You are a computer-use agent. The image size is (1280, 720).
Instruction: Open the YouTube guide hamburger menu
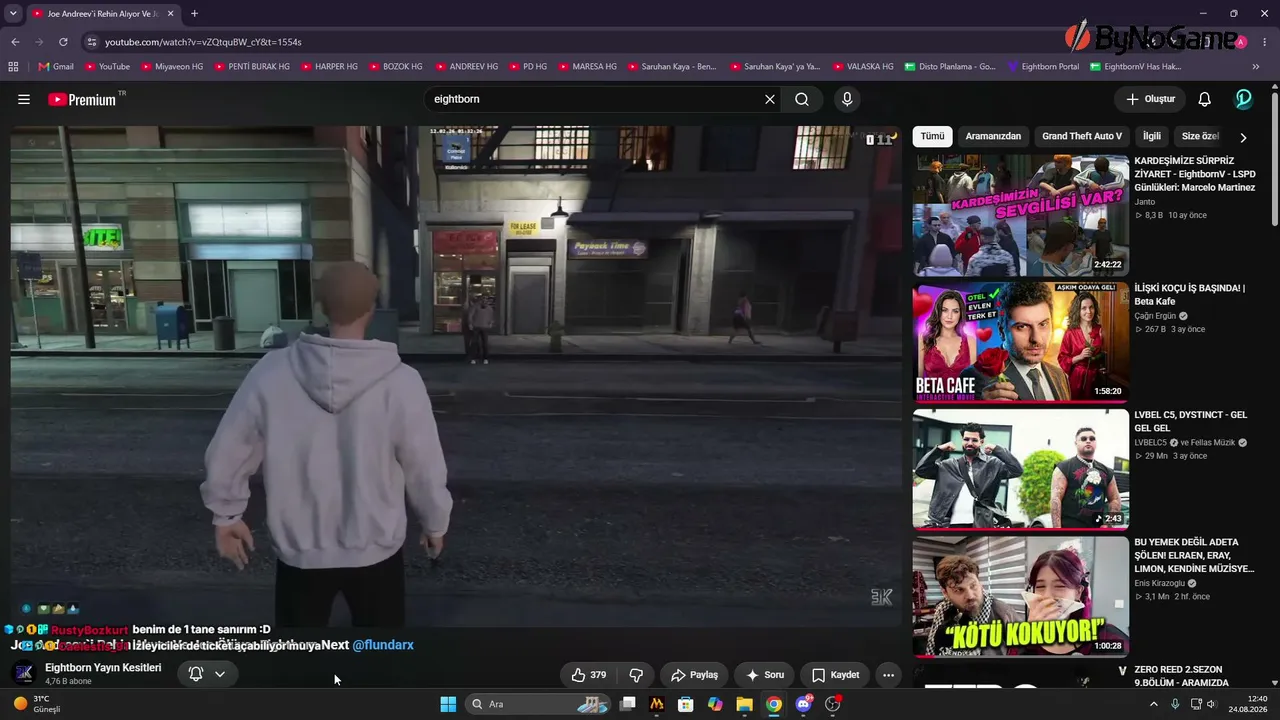[24, 99]
